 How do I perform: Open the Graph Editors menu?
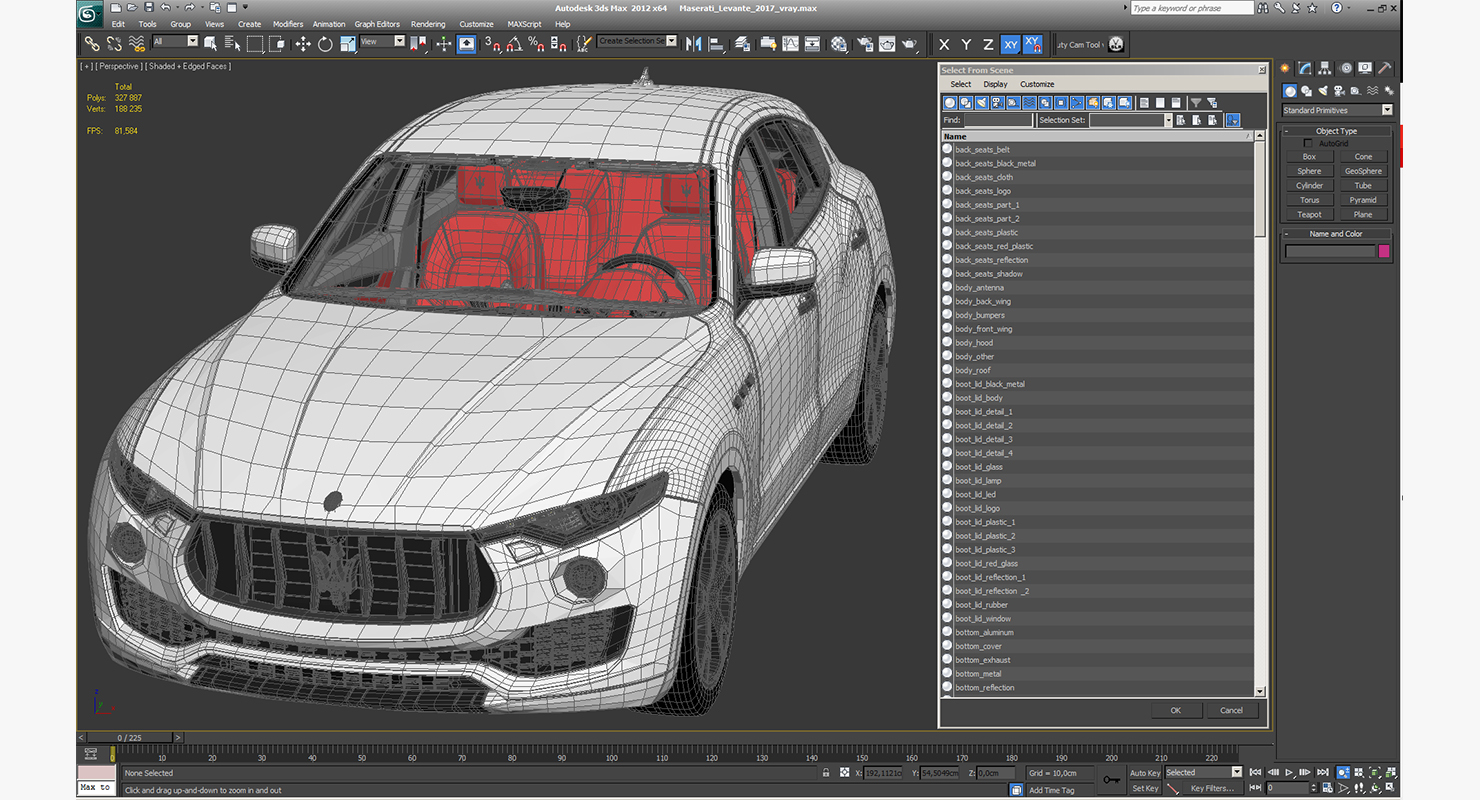coord(377,24)
